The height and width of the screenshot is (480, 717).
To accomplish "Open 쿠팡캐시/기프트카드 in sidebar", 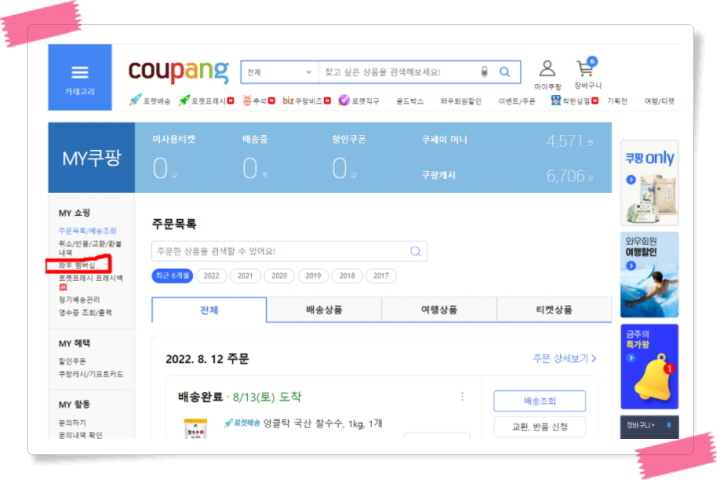I will pos(91,374).
